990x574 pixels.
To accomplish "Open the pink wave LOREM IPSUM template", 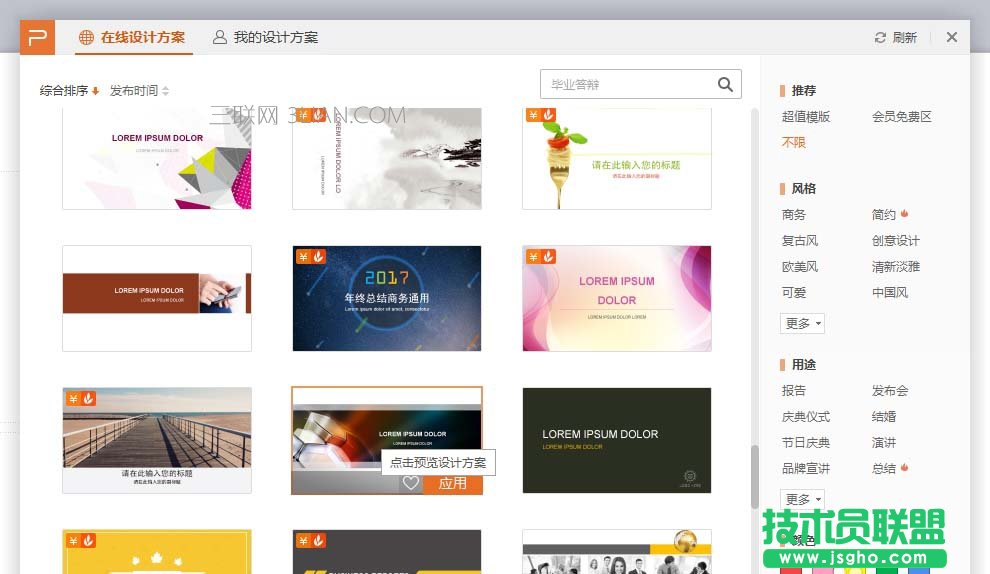I will click(x=617, y=298).
